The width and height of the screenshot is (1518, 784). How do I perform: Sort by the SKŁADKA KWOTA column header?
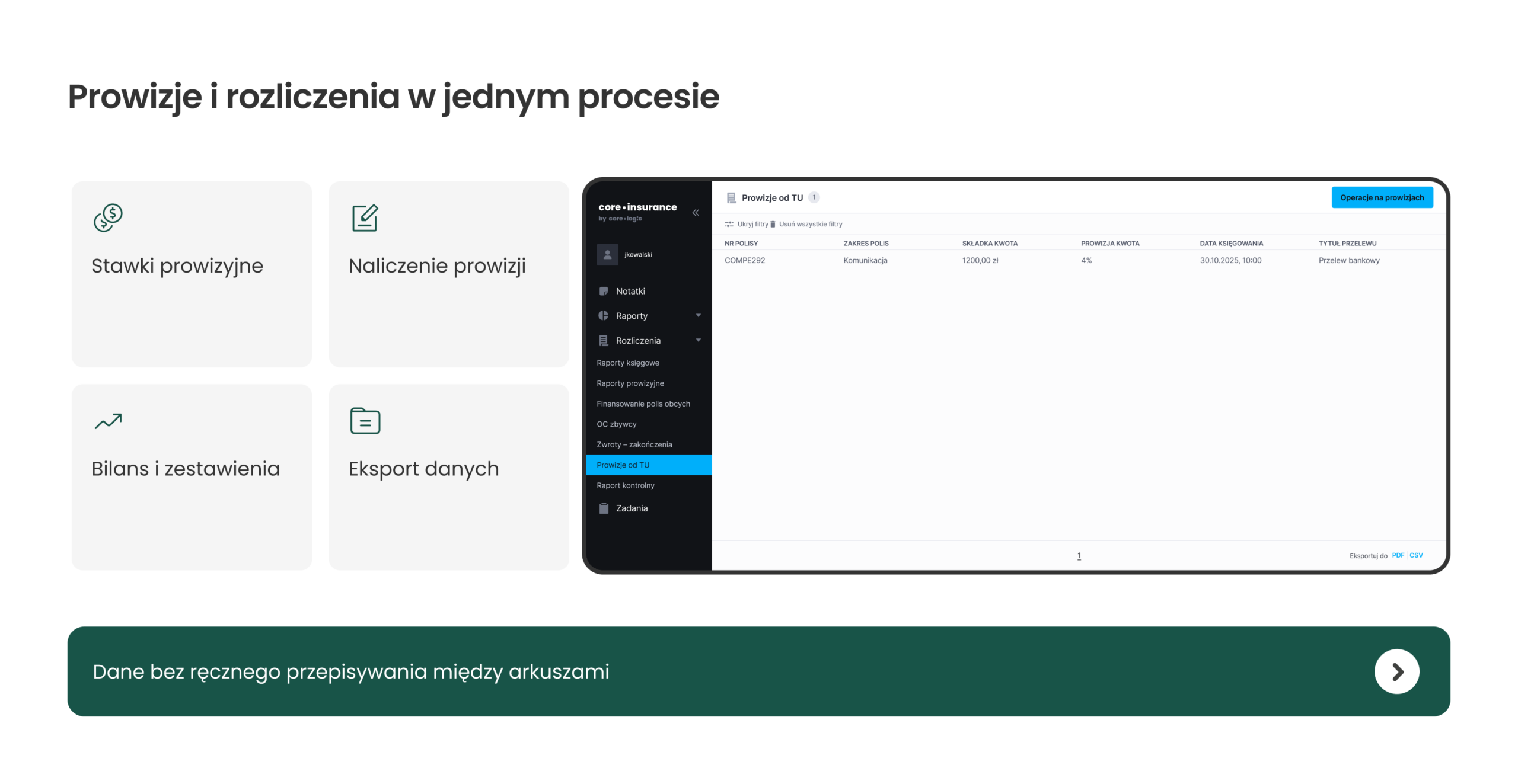coord(989,243)
